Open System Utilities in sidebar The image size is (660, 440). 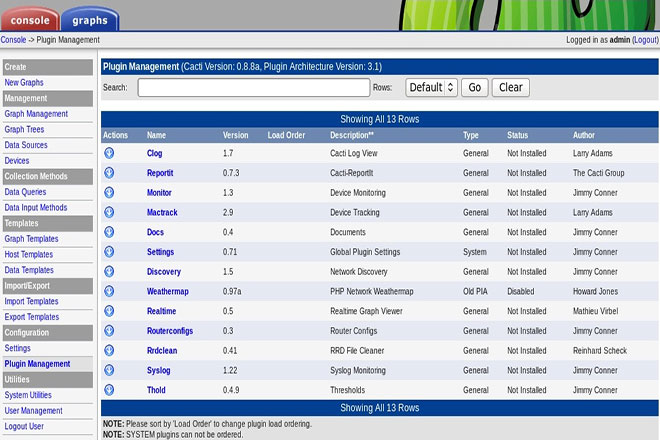coord(28,395)
